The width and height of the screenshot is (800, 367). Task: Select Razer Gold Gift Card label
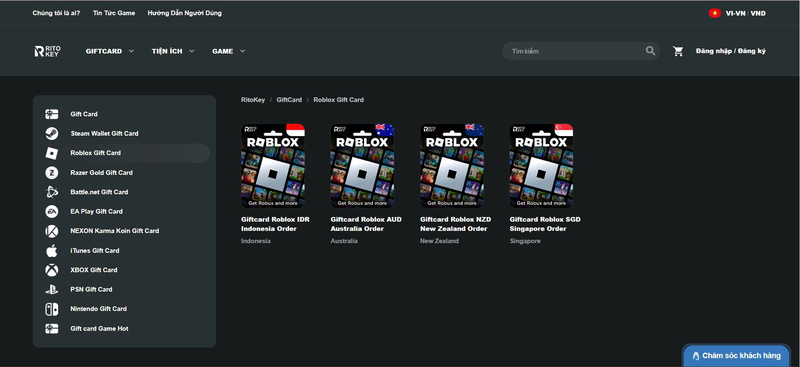click(102, 173)
